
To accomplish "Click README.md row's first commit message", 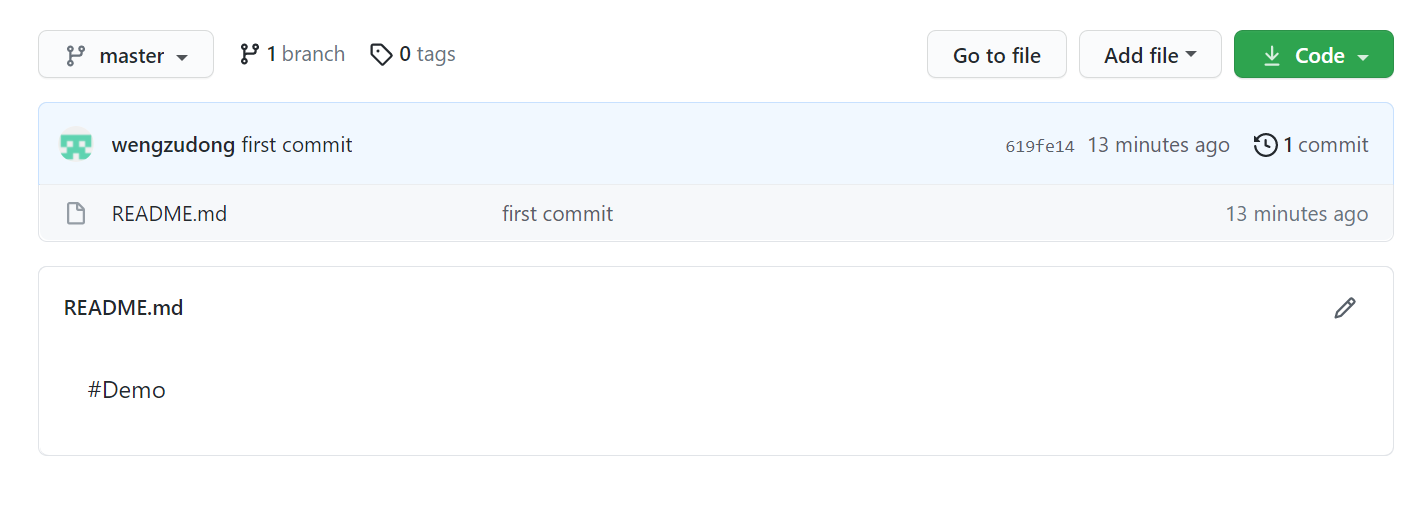I will tap(557, 213).
